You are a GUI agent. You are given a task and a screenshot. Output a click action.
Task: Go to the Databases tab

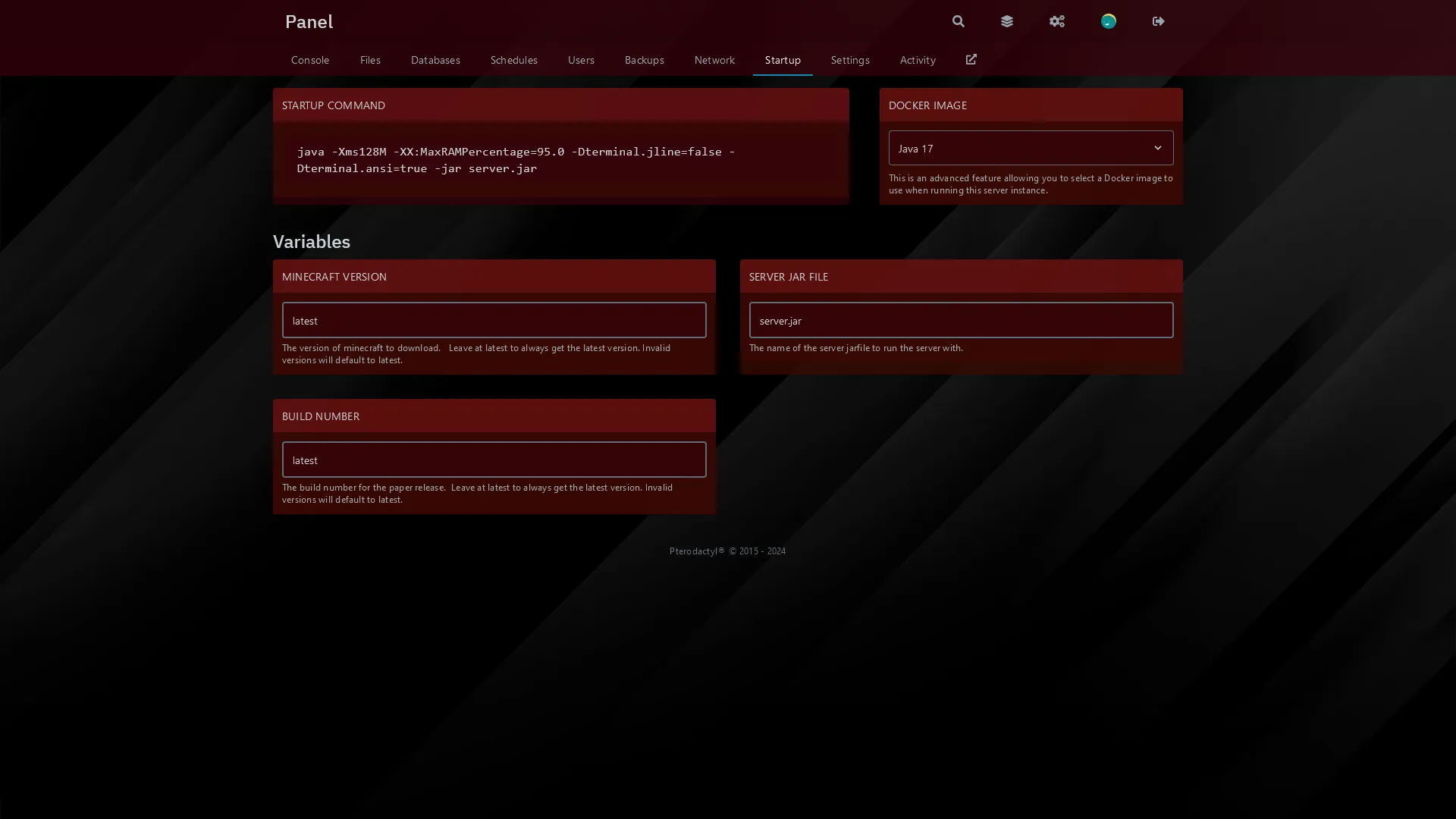tap(435, 60)
